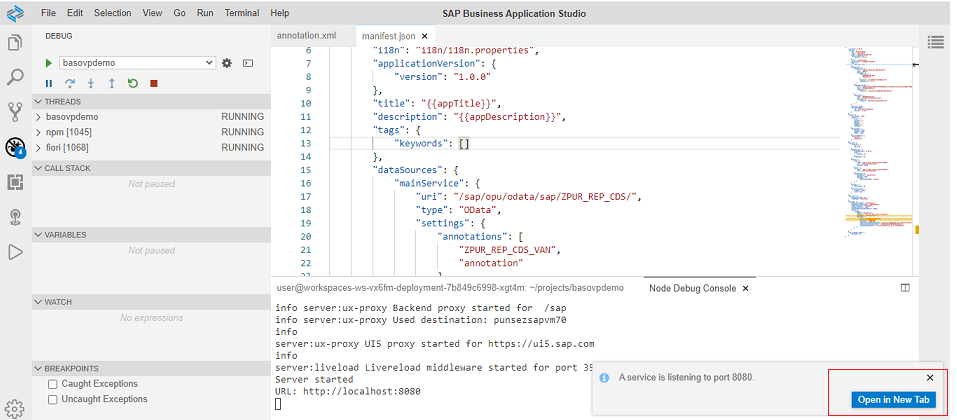
Task: Enable Uncaught Exceptions breakpoint
Action: 52,399
